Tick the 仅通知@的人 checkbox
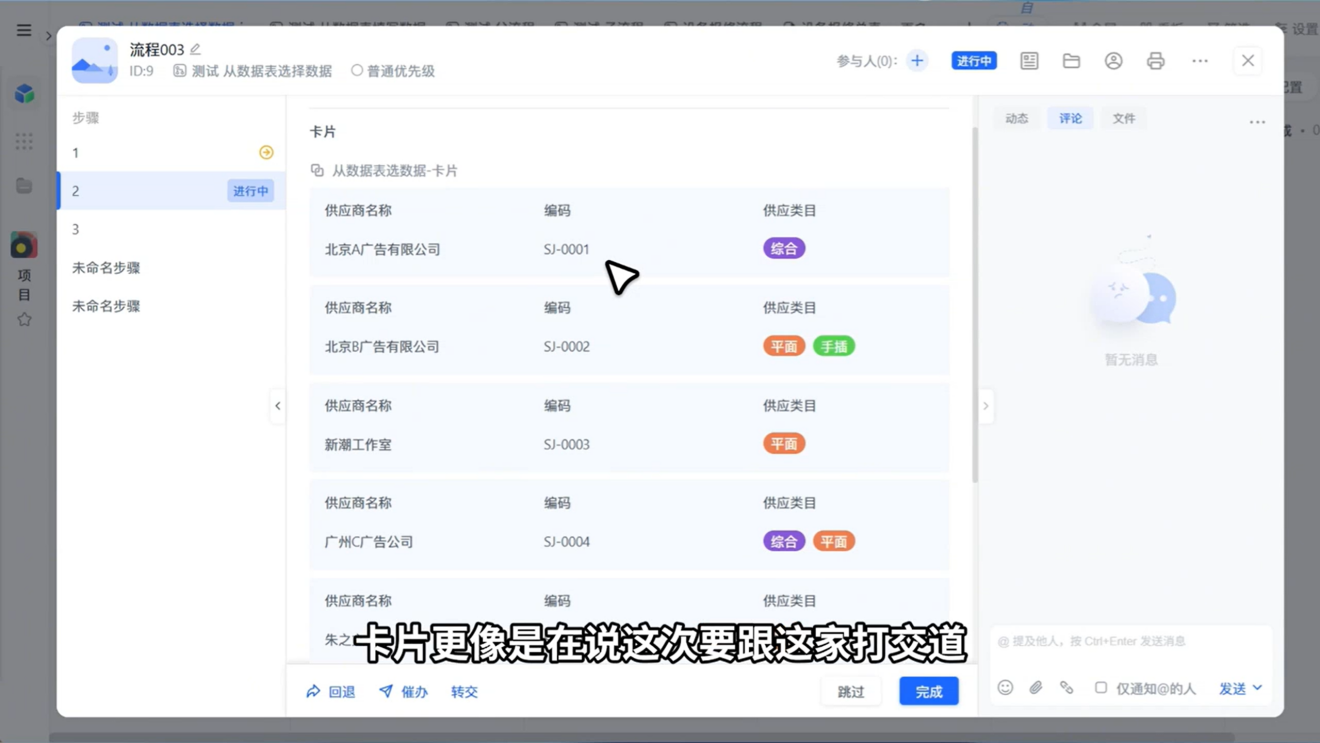The image size is (1320, 743). [1101, 688]
